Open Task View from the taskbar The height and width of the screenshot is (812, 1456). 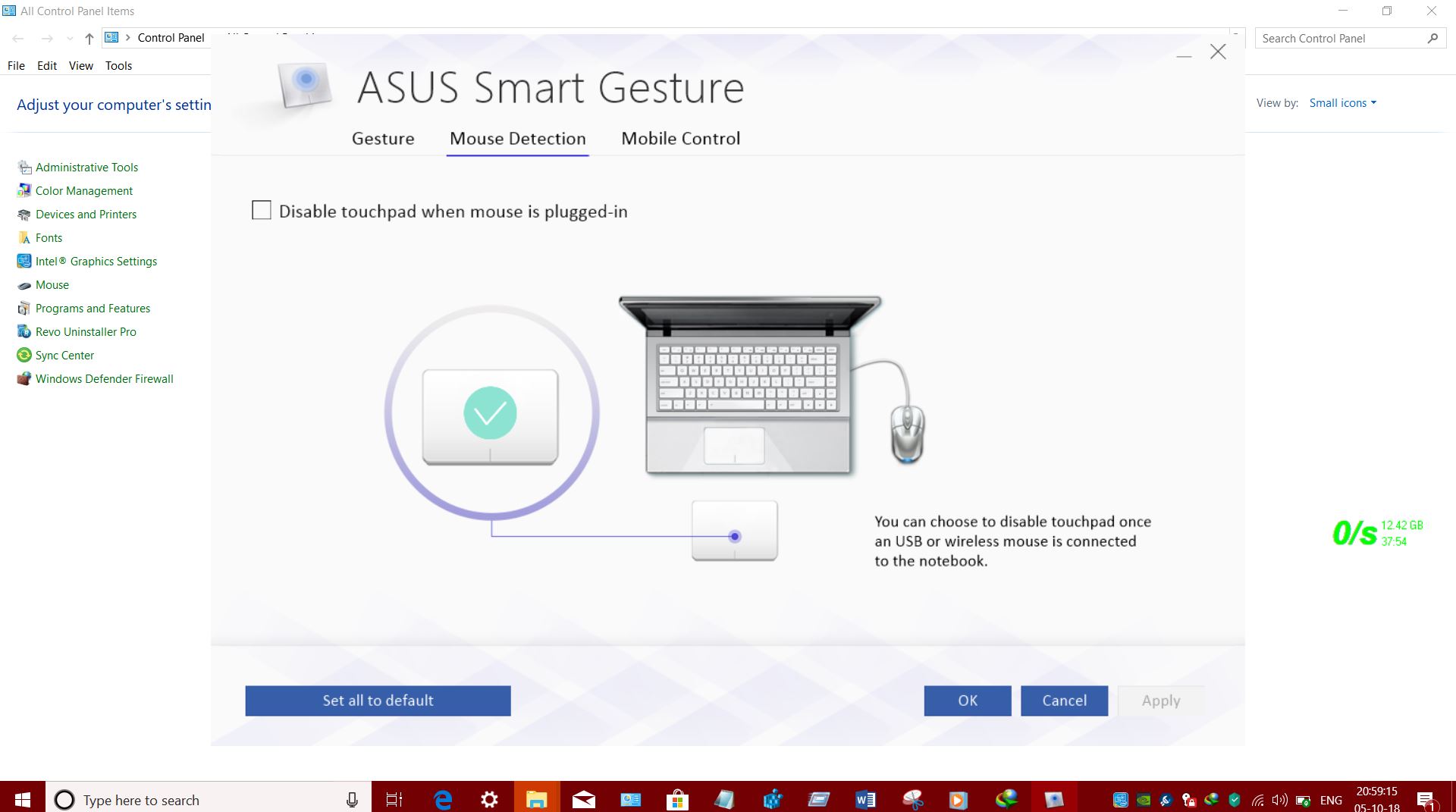tap(394, 799)
